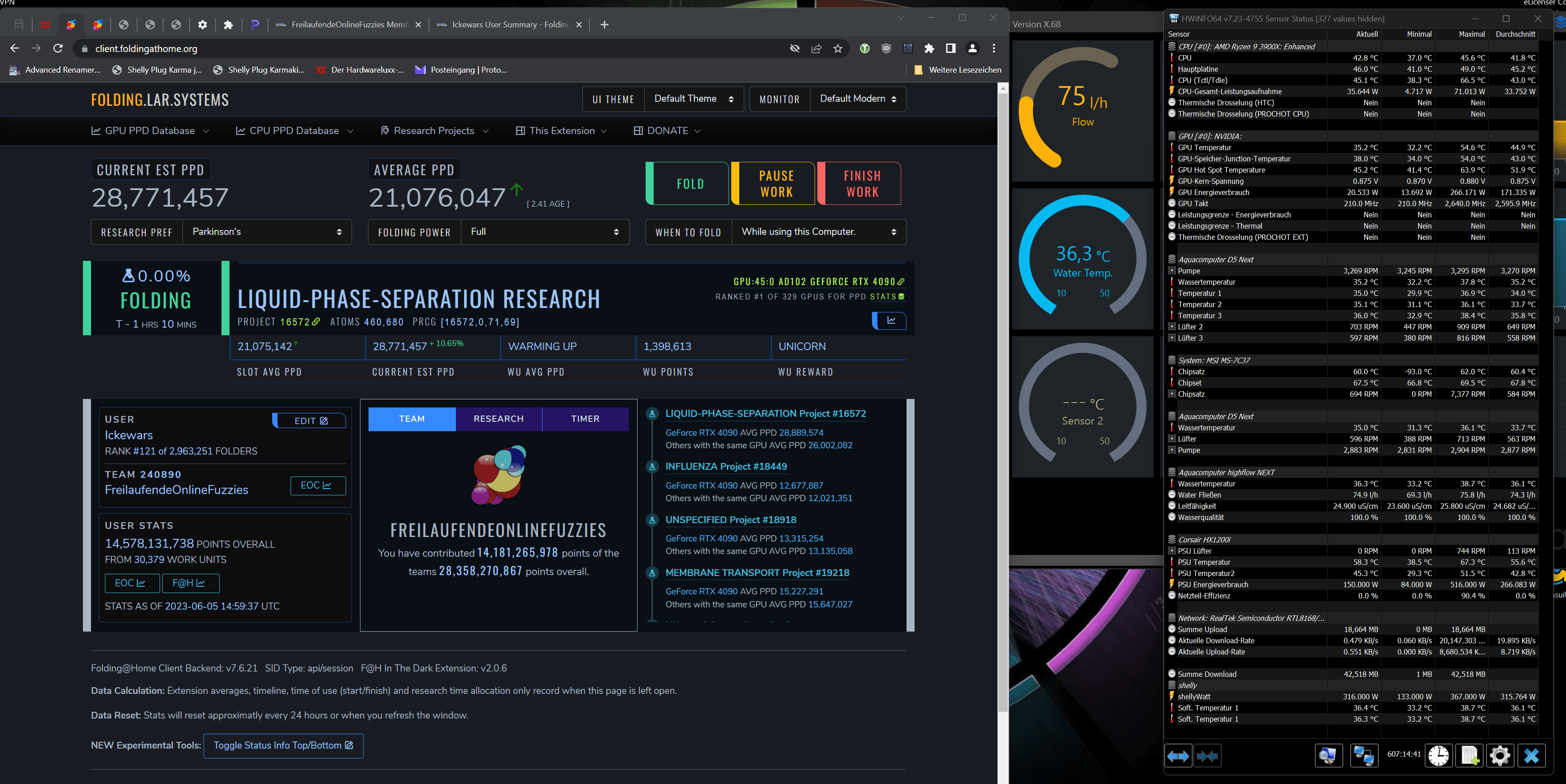Viewport: 1566px width, 784px height.
Task: Expand CPU PPD Database menu
Action: point(294,131)
